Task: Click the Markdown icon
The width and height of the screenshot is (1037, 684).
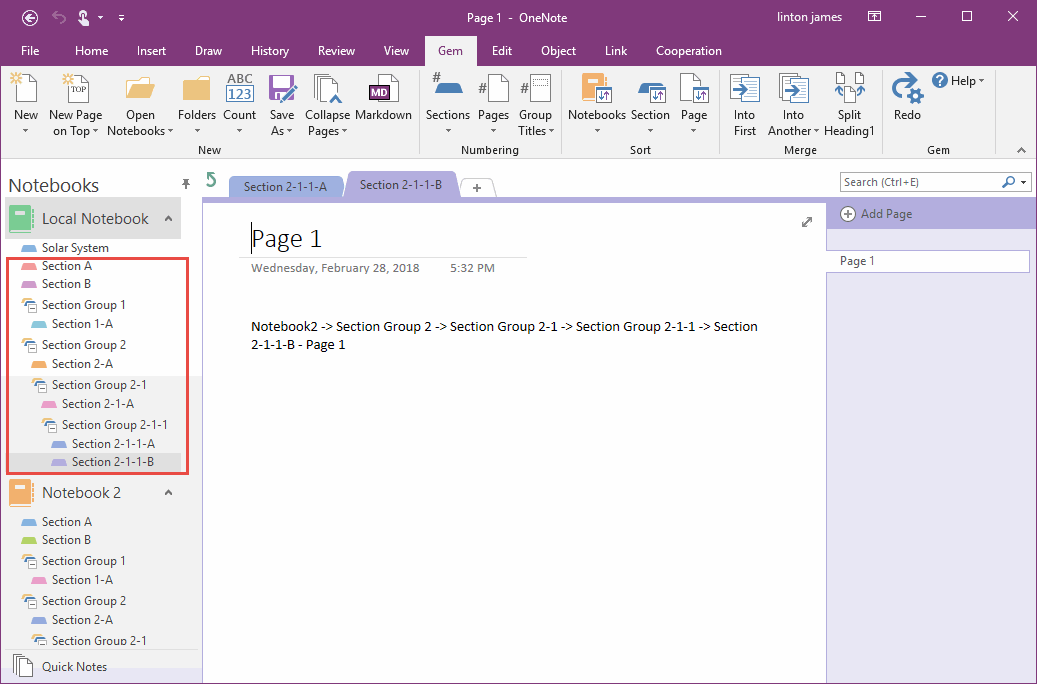Action: point(384,89)
